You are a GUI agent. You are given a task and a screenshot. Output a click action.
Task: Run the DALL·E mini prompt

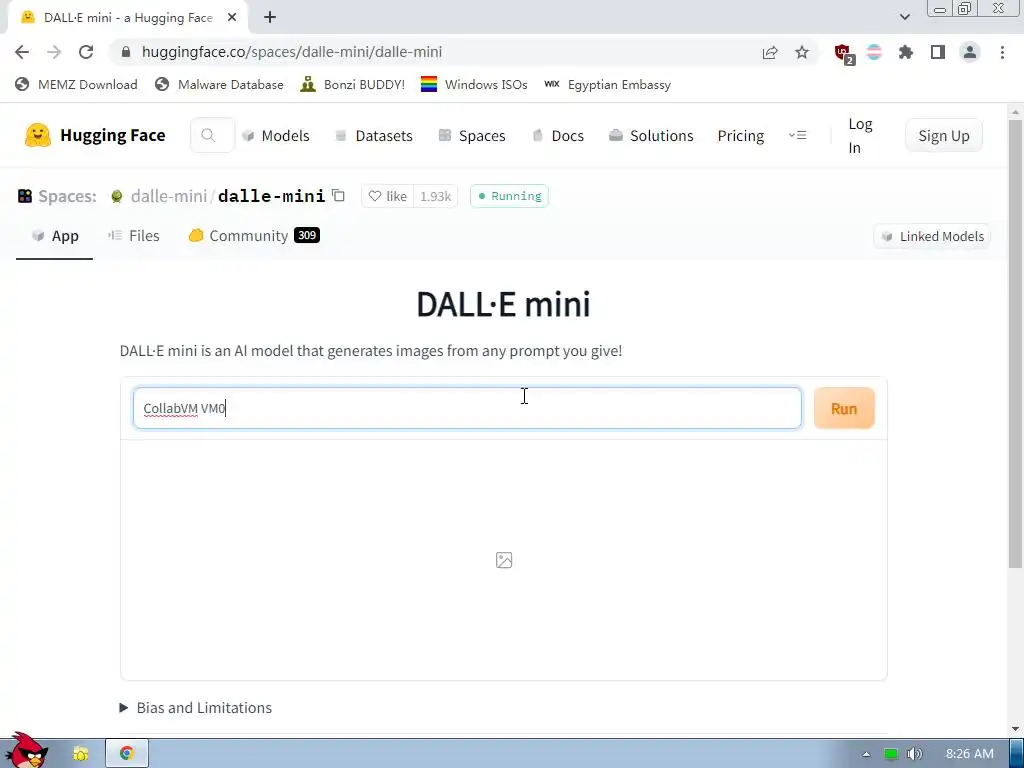(844, 408)
